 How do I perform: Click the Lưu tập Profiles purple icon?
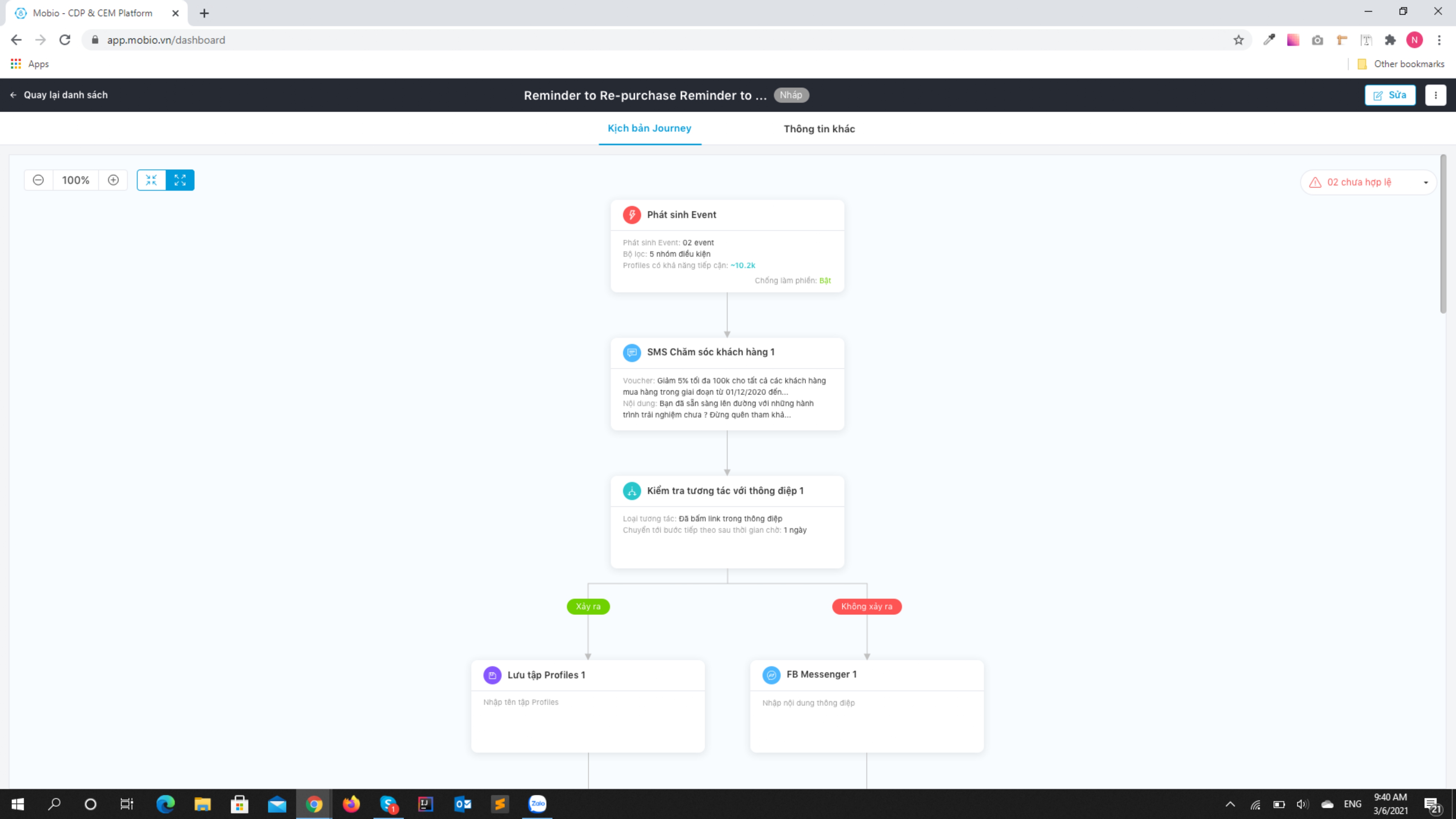click(x=492, y=675)
